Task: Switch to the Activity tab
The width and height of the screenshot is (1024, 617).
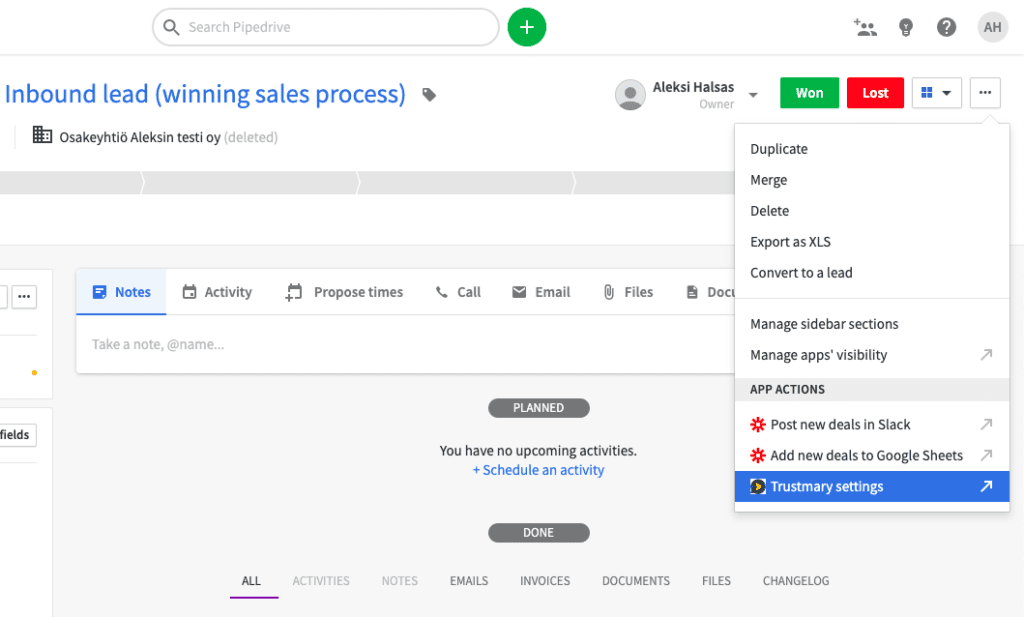Action: pos(217,292)
